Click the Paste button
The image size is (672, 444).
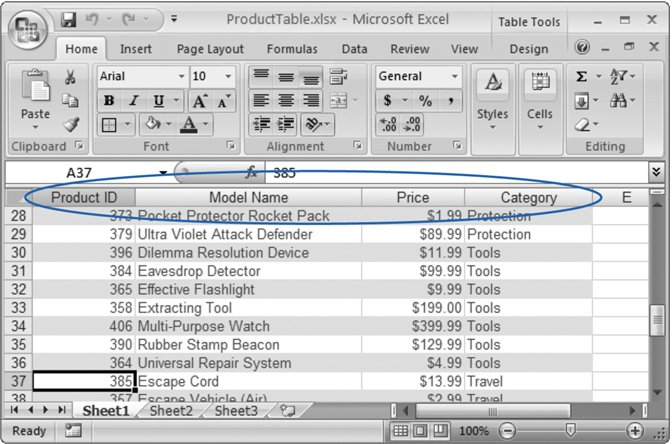pos(35,114)
